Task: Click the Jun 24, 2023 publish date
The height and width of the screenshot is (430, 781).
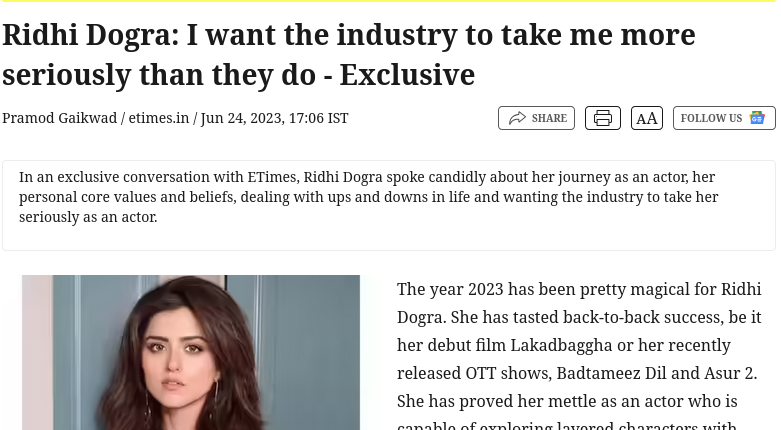Action: pyautogui.click(x=274, y=118)
